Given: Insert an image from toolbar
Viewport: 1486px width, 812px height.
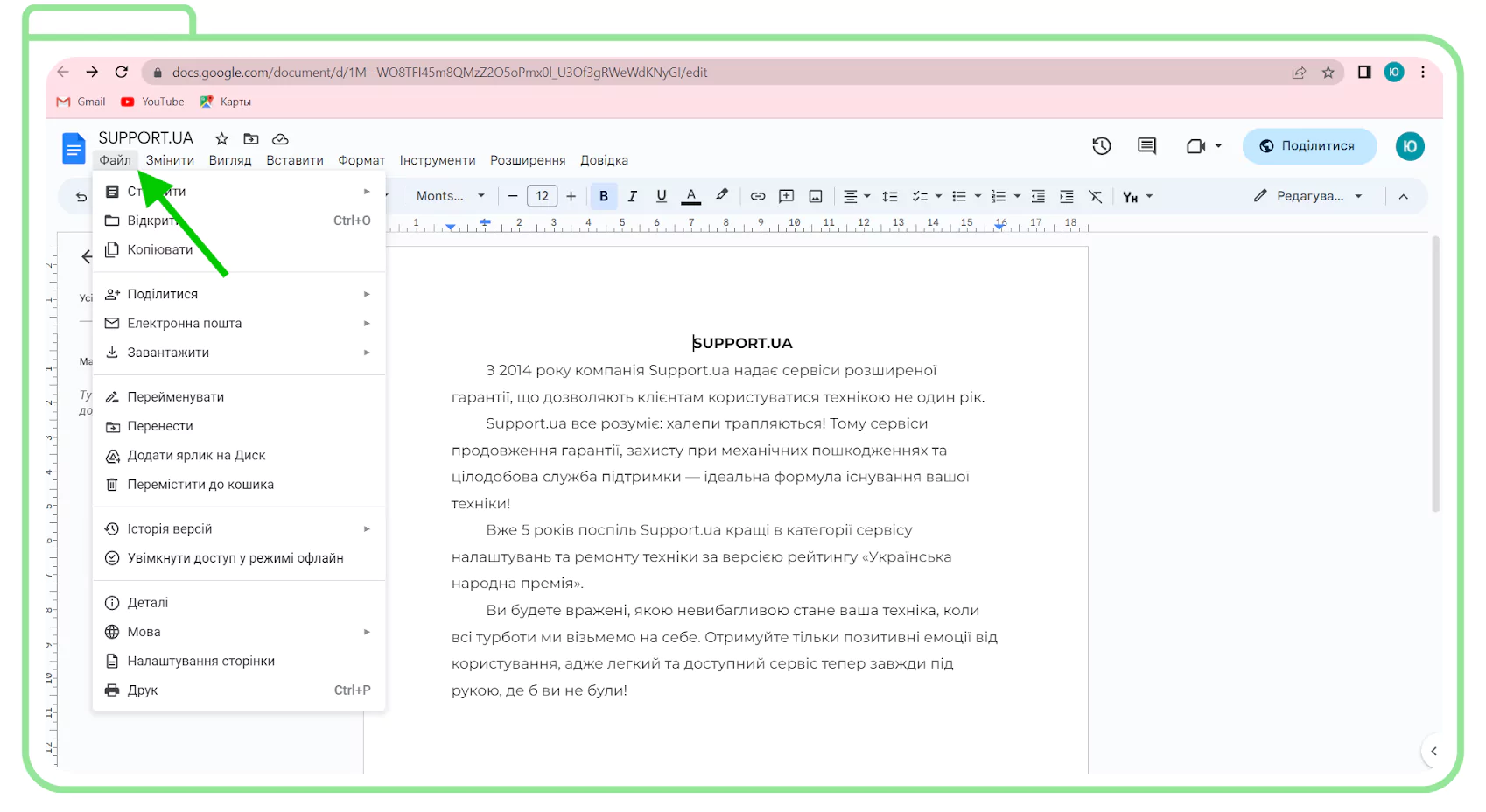Looking at the screenshot, I should (x=816, y=196).
